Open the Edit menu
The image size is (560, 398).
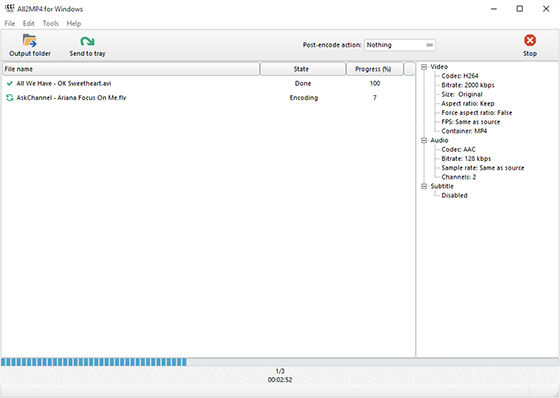coord(29,24)
